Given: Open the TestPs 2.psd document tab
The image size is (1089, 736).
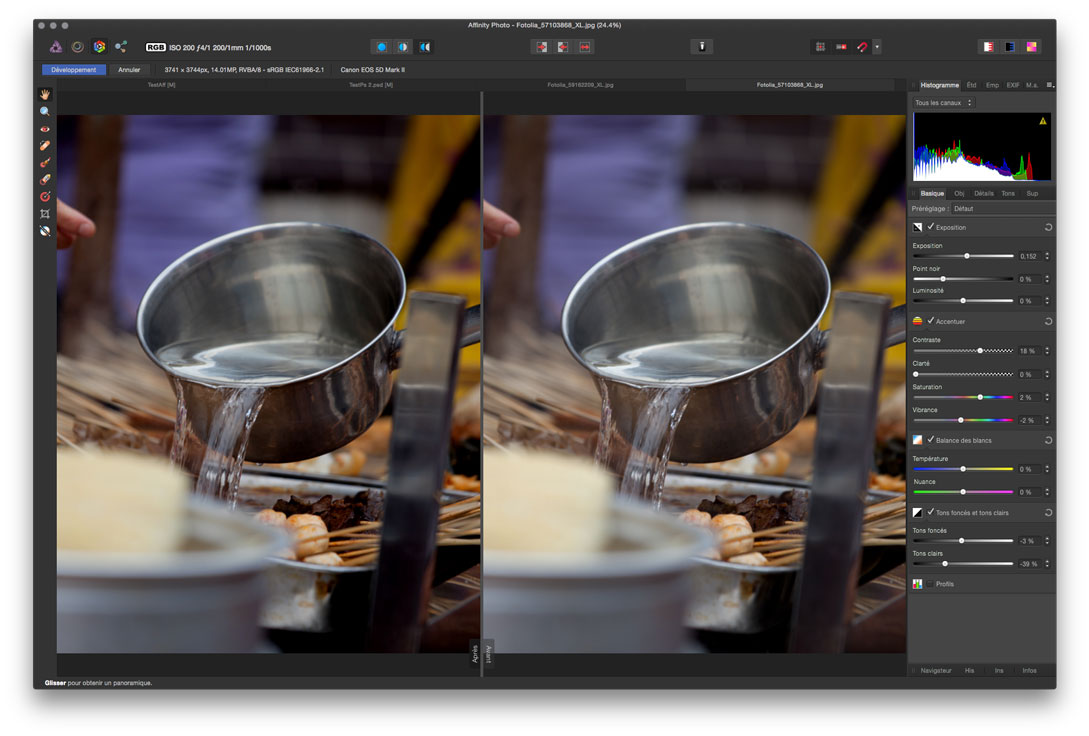Looking at the screenshot, I should coord(371,85).
